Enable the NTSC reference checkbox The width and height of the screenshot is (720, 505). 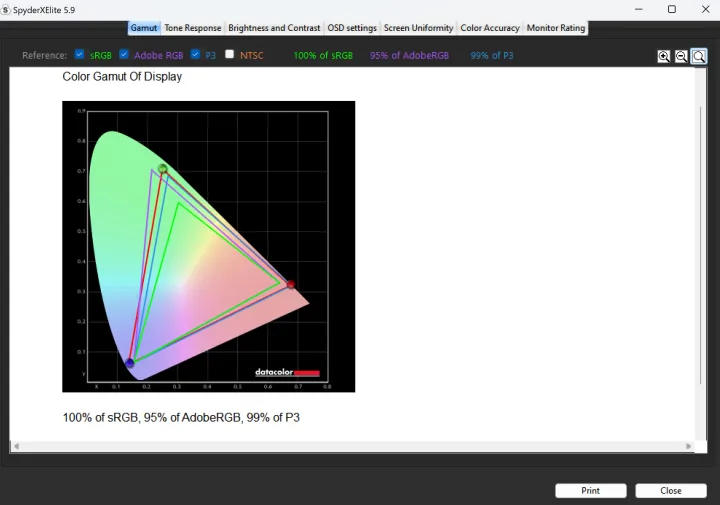tap(230, 55)
